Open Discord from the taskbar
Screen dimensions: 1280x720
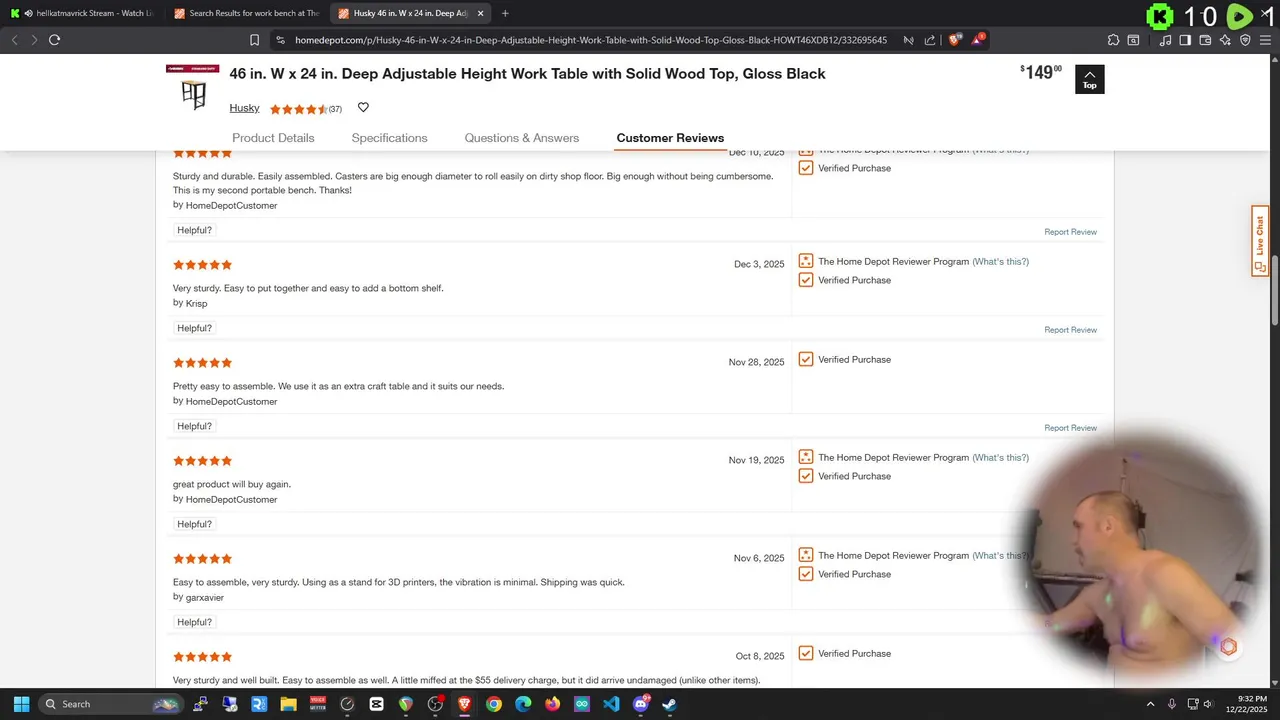[x=640, y=704]
